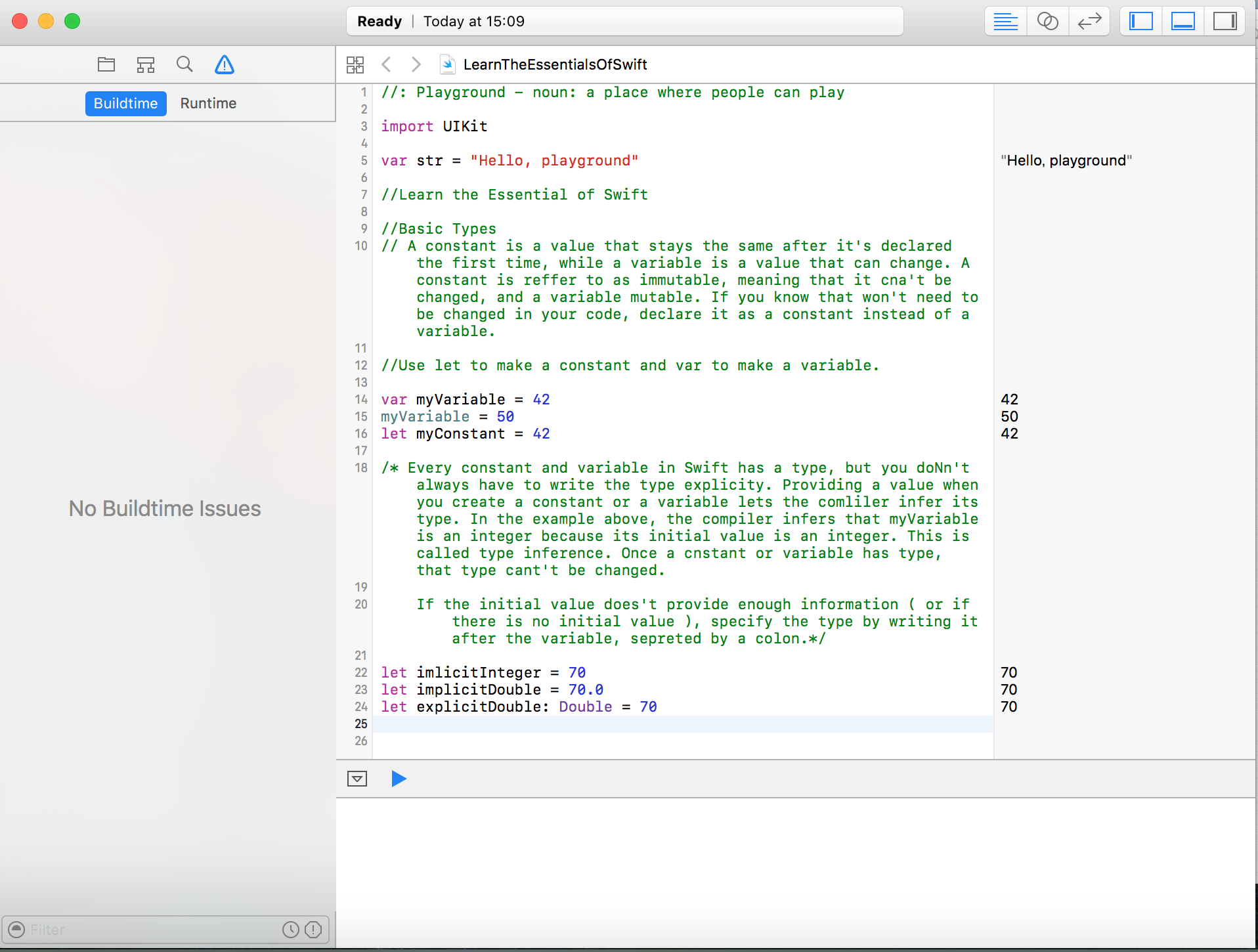Toggle the Utilities right panel
This screenshot has height=952, width=1258.
pos(1225,22)
